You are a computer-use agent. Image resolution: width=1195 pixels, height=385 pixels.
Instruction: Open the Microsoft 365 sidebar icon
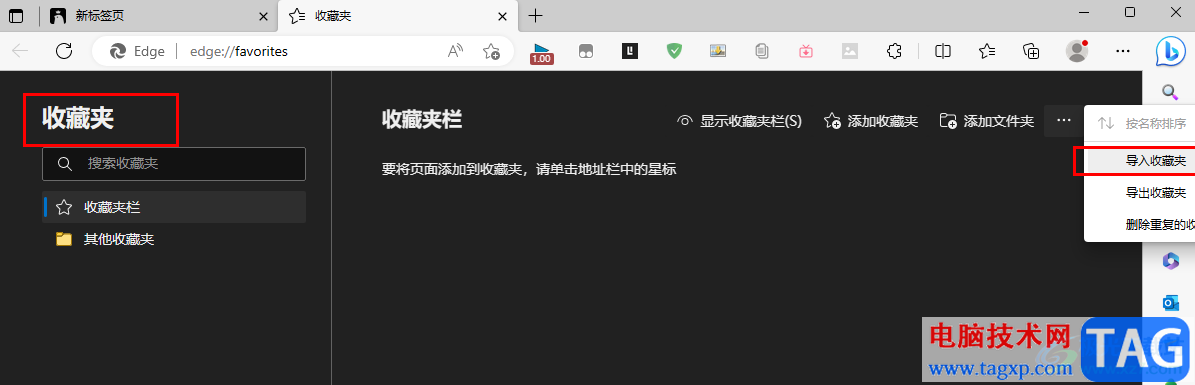(1170, 261)
